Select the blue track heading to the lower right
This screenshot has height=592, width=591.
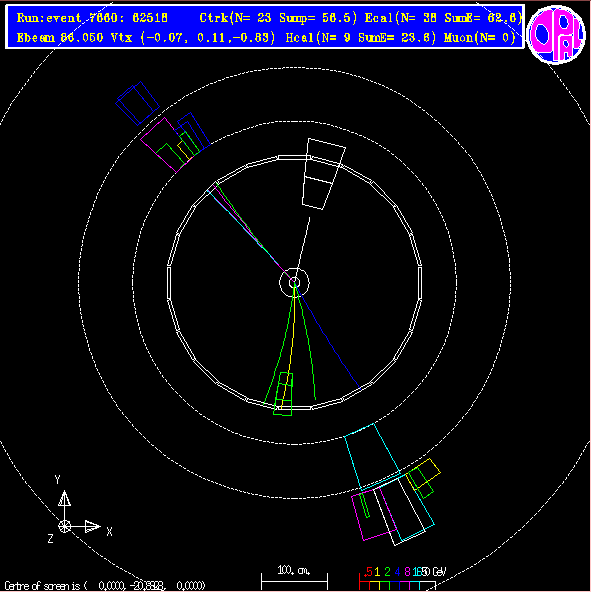coord(328,336)
